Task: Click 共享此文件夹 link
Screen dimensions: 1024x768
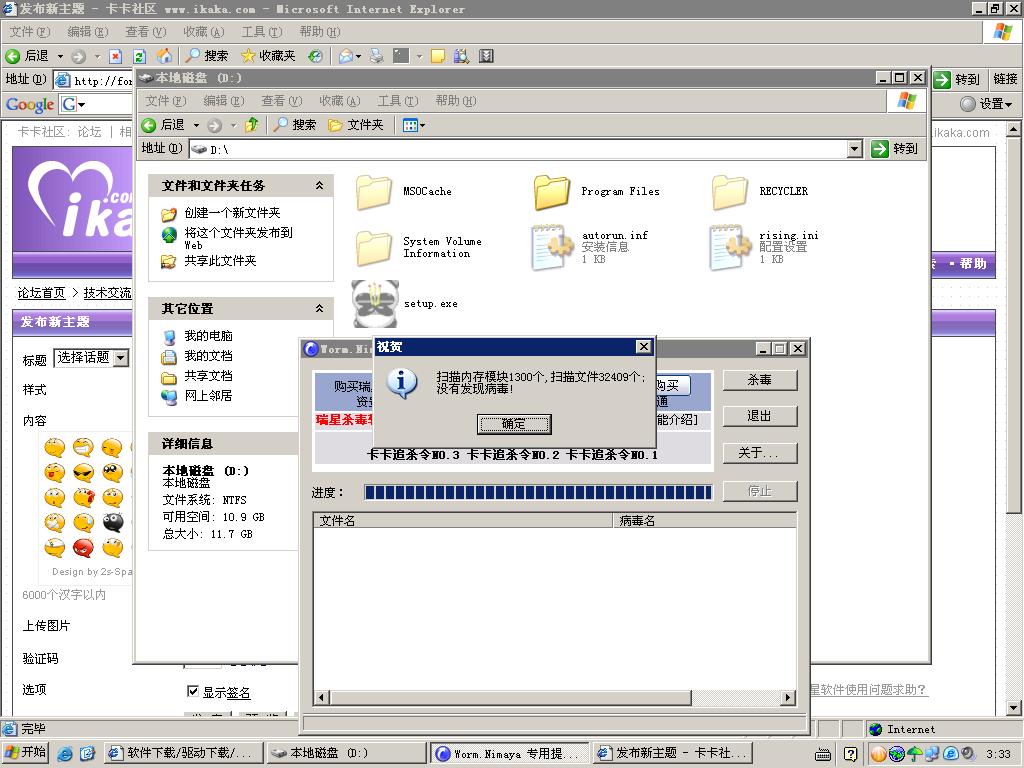Action: click(x=220, y=261)
